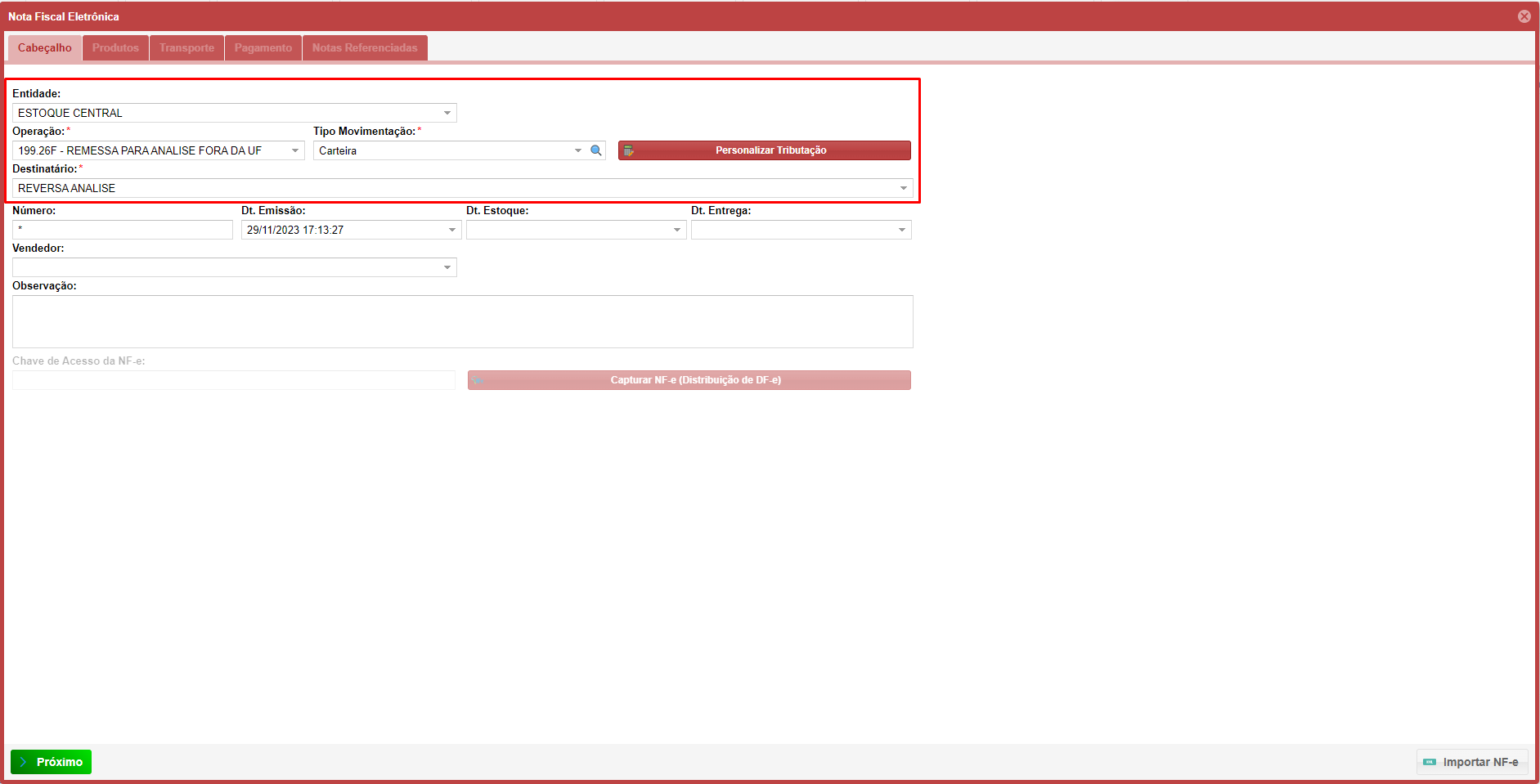Go to the Pagamento tab
The image size is (1540, 784).
(263, 47)
